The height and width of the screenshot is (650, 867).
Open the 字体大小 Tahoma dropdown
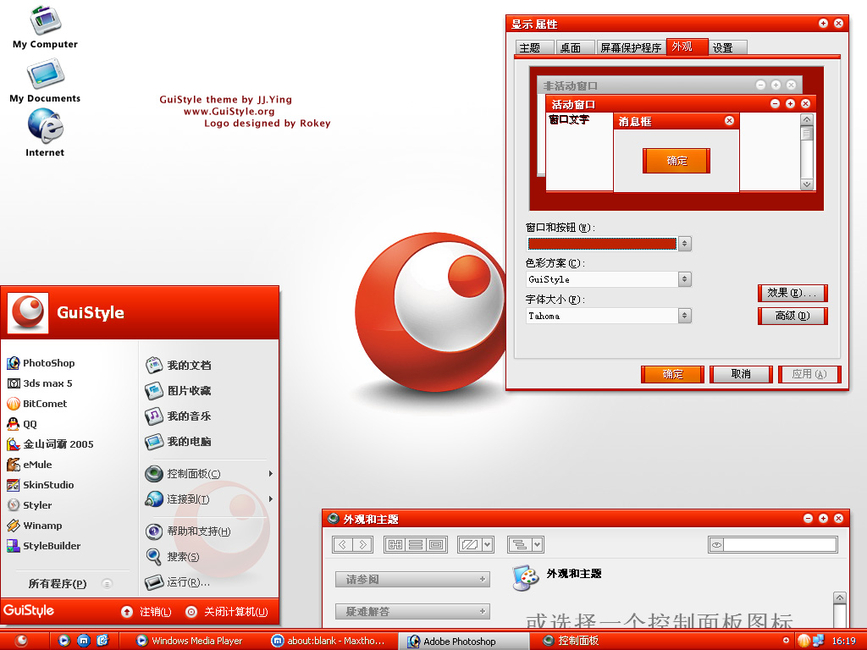tap(685, 316)
